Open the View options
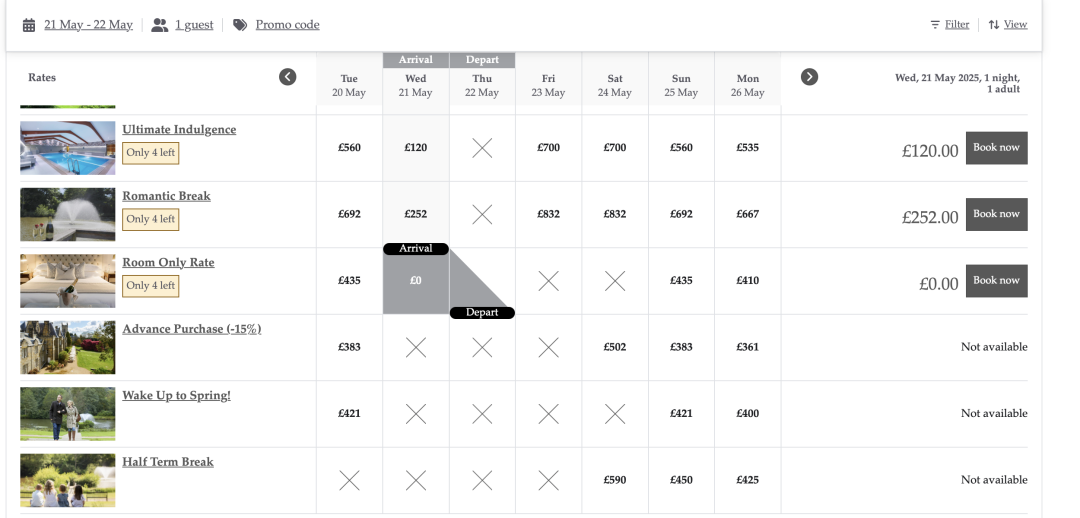Viewport: 1080px width, 518px height. coord(1015,25)
